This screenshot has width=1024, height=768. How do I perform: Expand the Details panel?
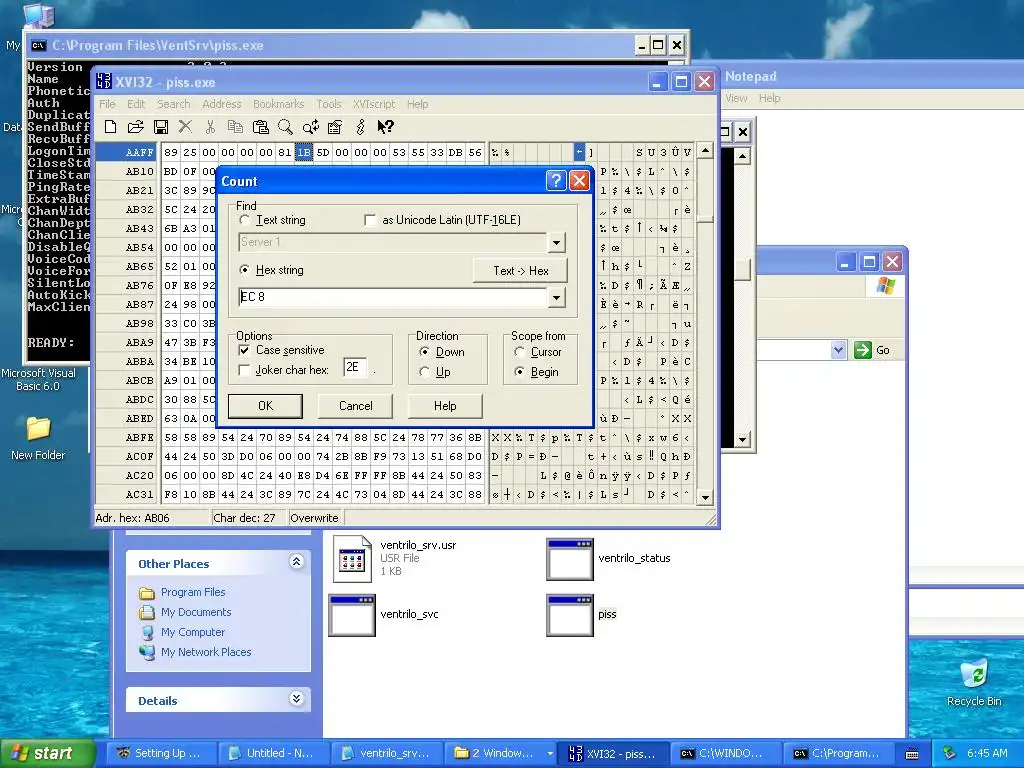coord(296,699)
